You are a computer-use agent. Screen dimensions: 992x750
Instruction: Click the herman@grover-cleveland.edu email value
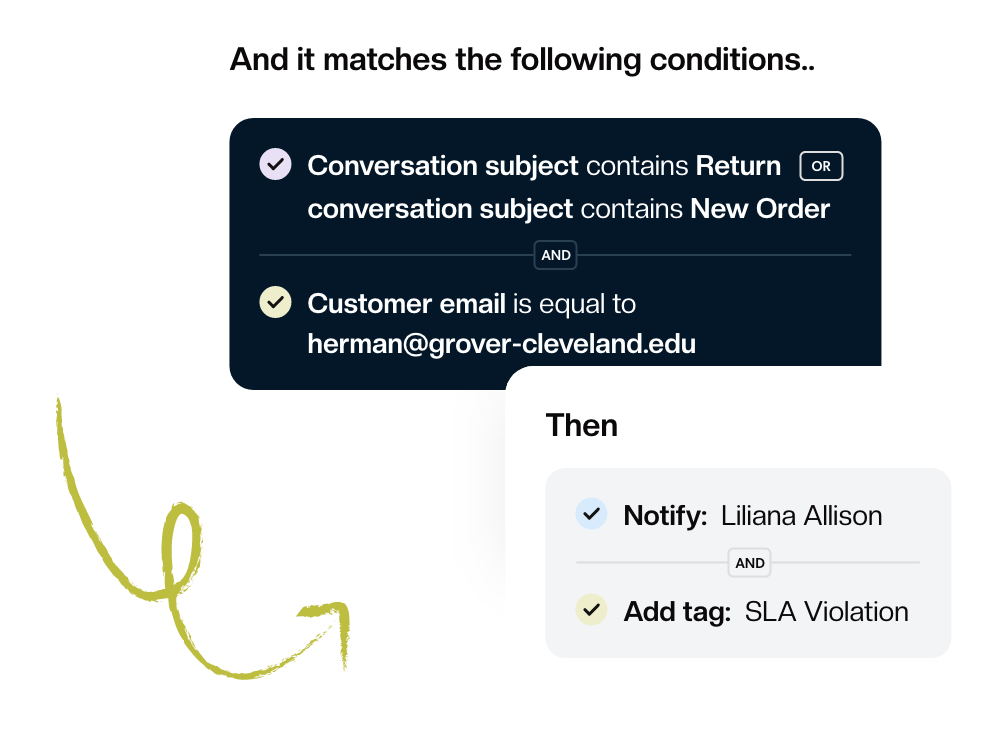pos(502,344)
